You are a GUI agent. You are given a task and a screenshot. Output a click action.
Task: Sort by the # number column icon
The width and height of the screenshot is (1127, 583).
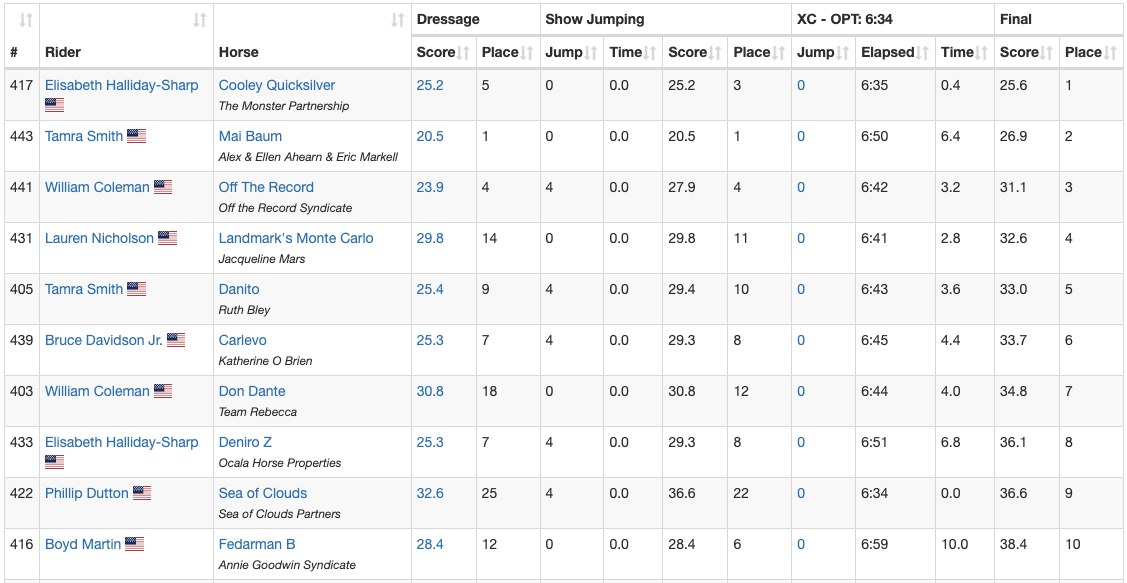pyautogui.click(x=26, y=20)
